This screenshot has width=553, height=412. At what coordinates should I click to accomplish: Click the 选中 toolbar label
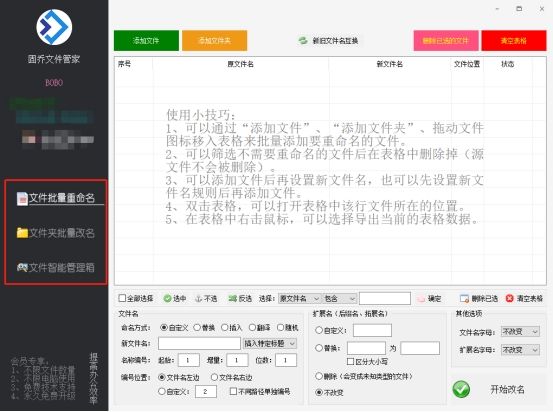pos(180,298)
